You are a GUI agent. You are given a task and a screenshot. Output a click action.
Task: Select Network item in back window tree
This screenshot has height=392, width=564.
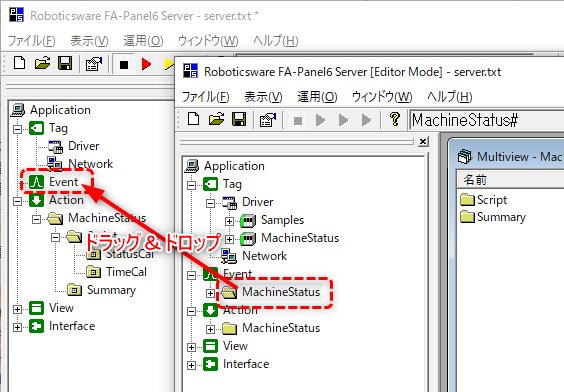pyautogui.click(x=90, y=164)
